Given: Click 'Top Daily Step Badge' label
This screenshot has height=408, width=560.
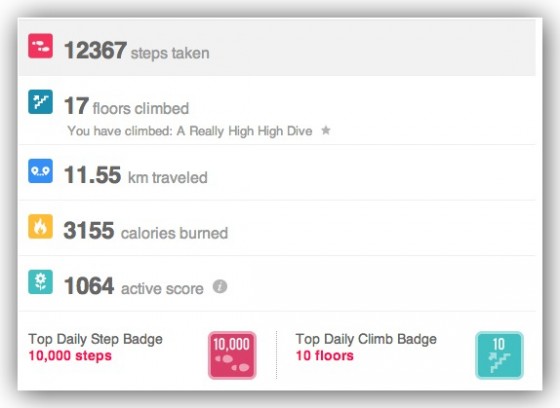Looking at the screenshot, I should (95, 339).
